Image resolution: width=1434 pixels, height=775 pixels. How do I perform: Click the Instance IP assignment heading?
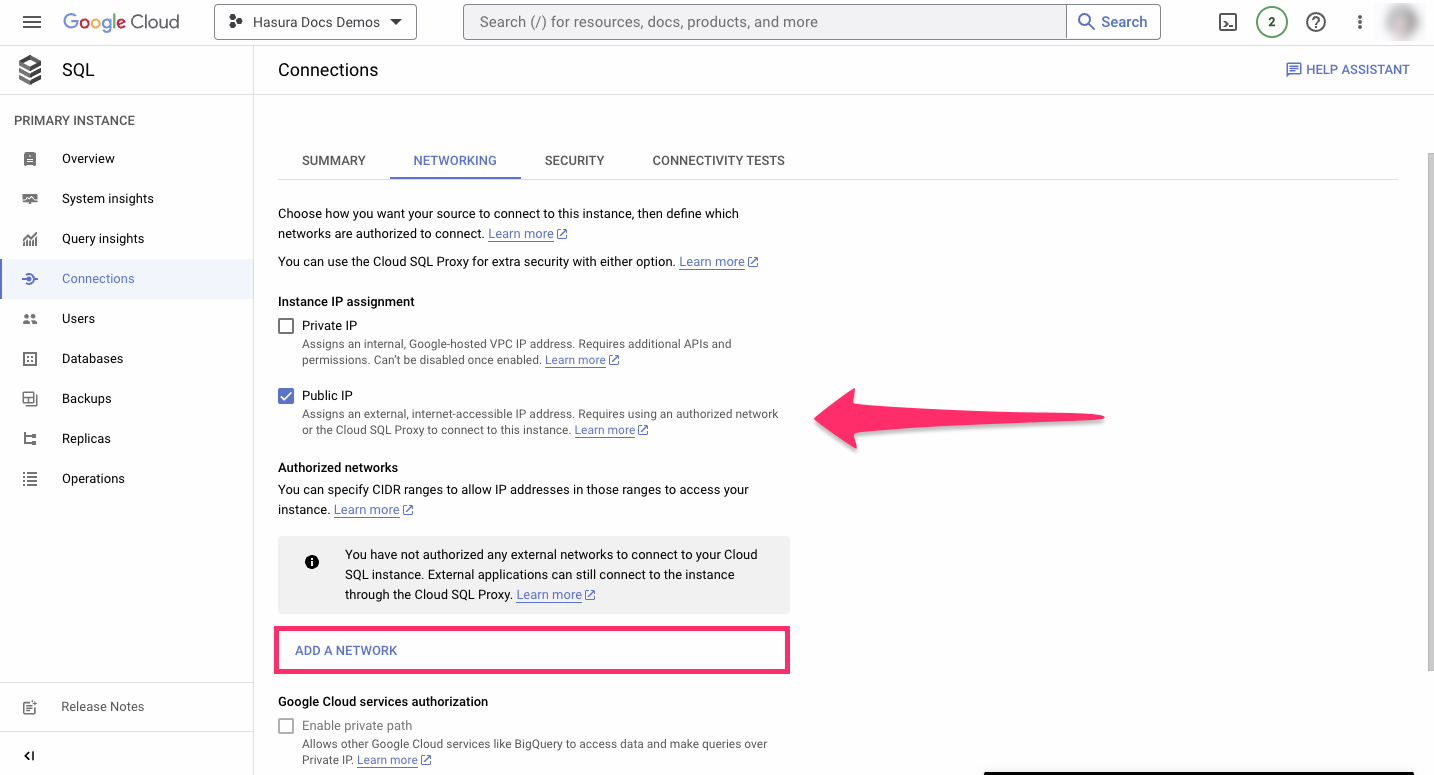[x=346, y=301]
